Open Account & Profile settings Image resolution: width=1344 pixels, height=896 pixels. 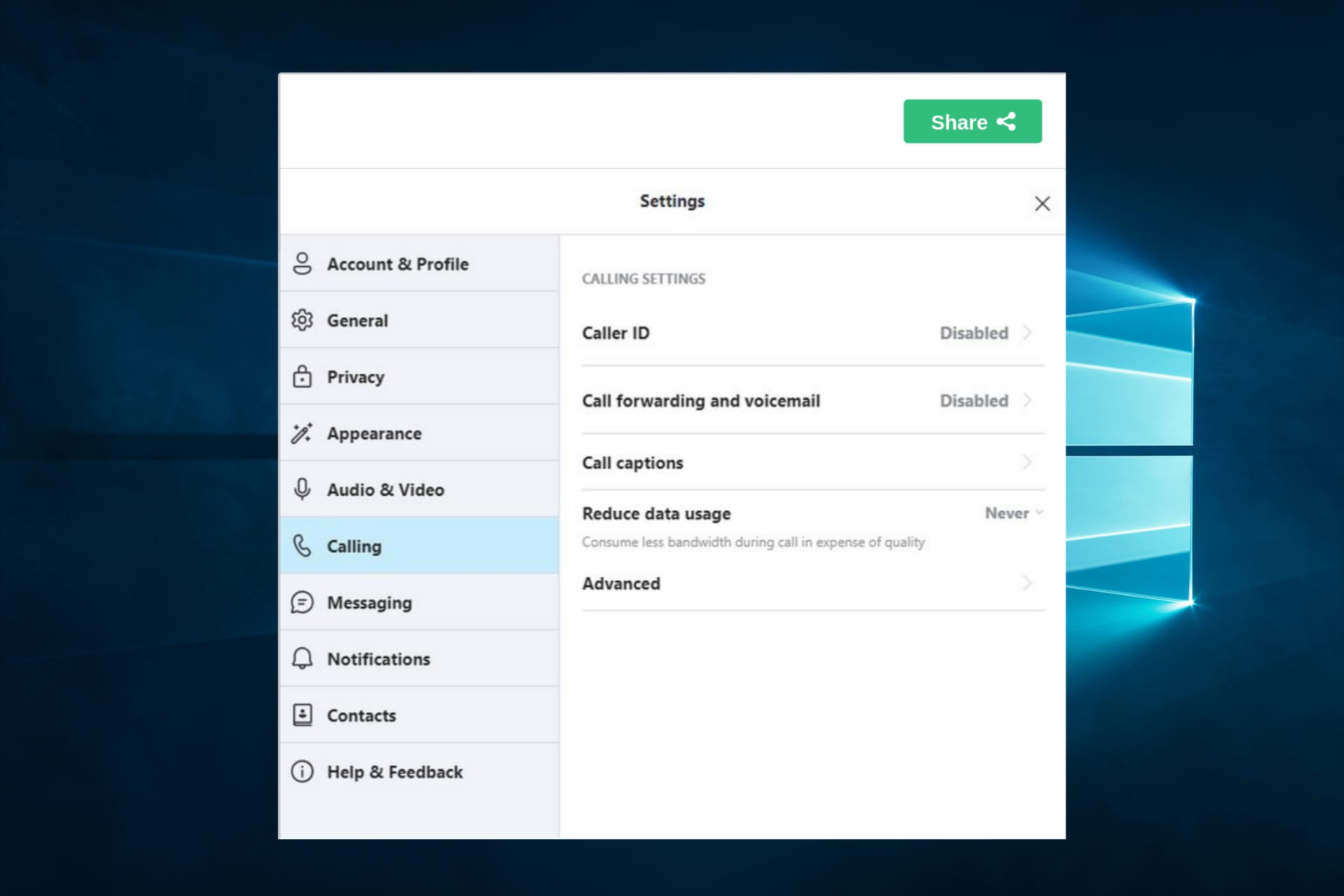[x=419, y=264]
